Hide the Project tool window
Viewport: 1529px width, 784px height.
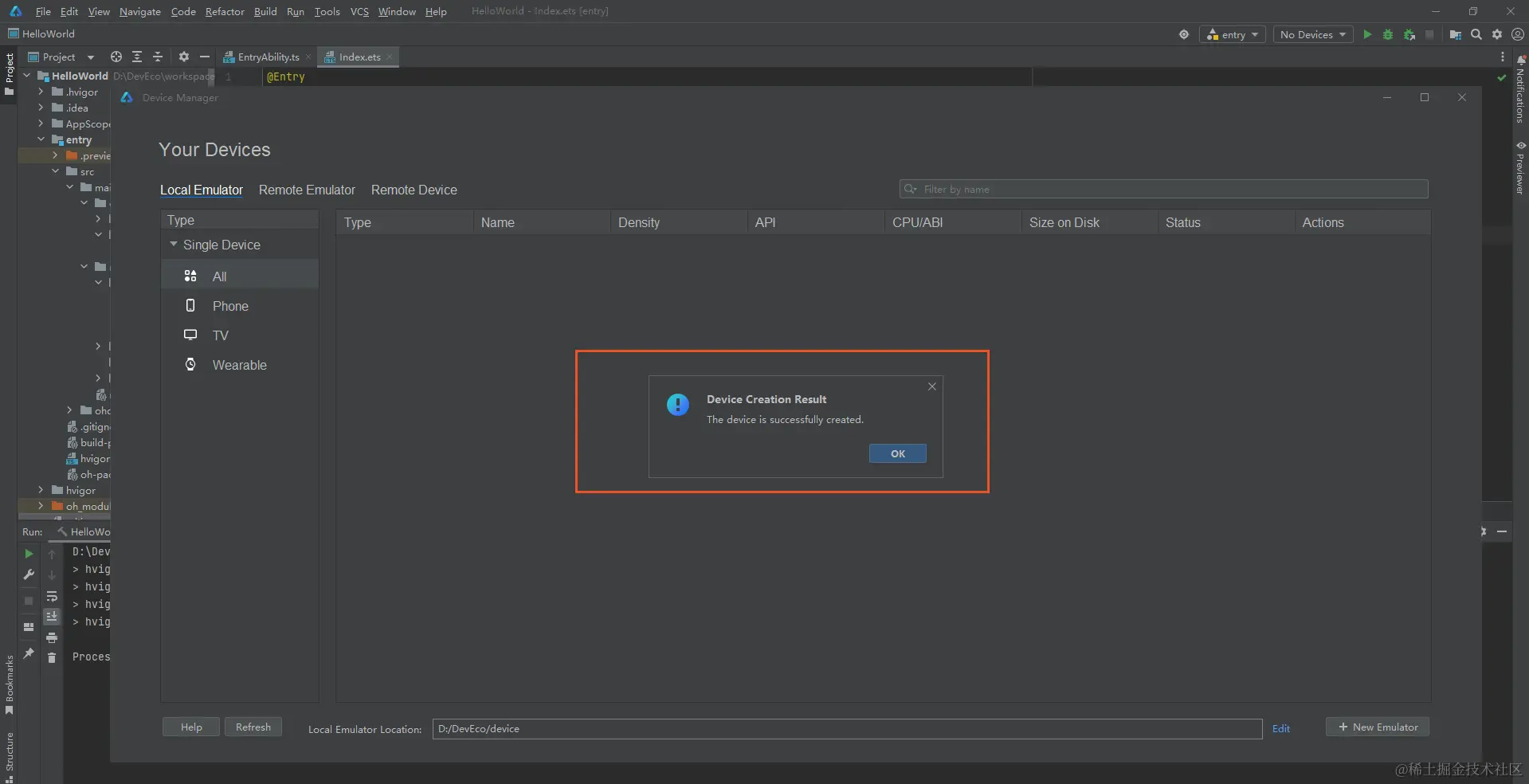click(205, 57)
